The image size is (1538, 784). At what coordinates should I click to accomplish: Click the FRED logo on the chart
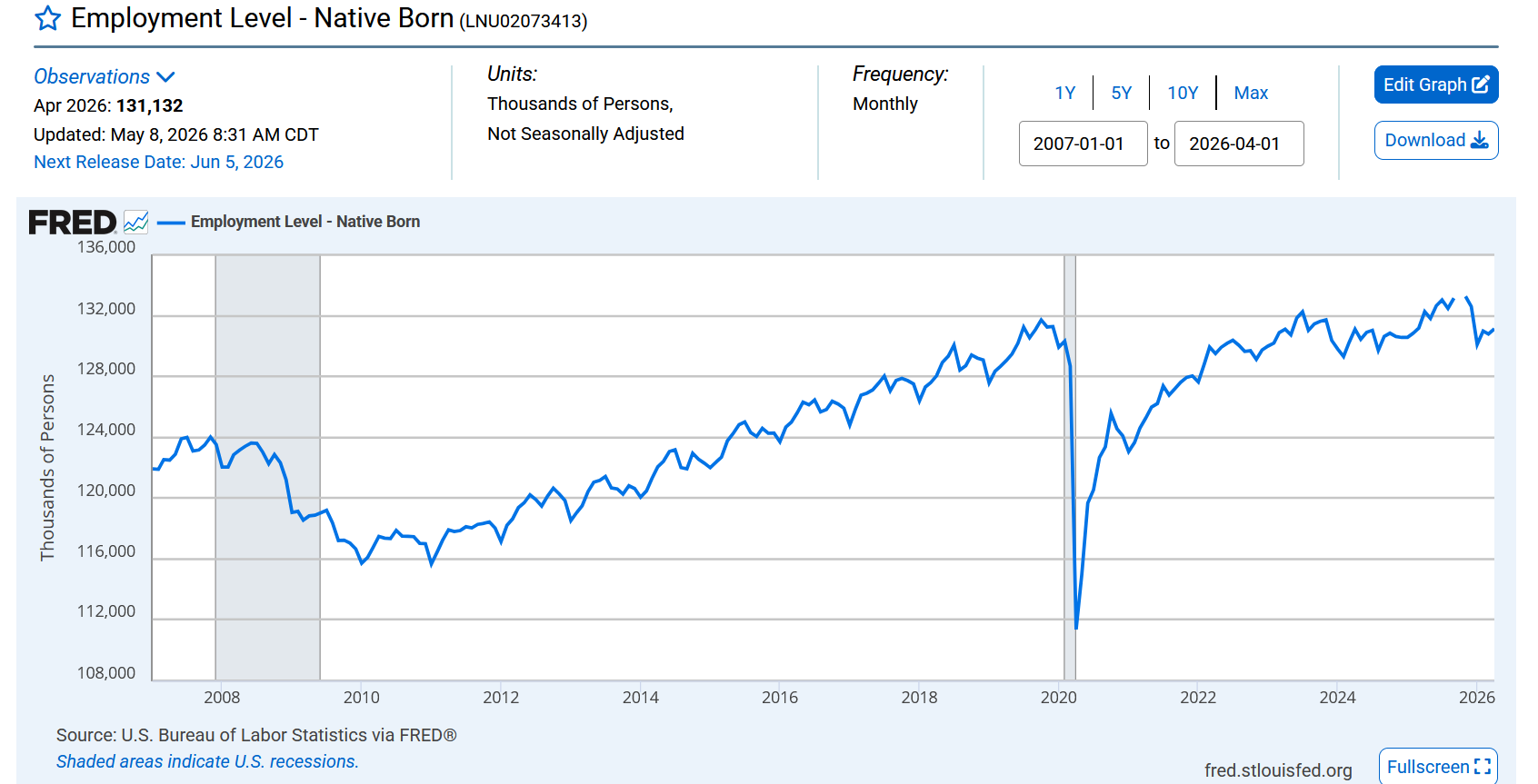click(x=73, y=223)
